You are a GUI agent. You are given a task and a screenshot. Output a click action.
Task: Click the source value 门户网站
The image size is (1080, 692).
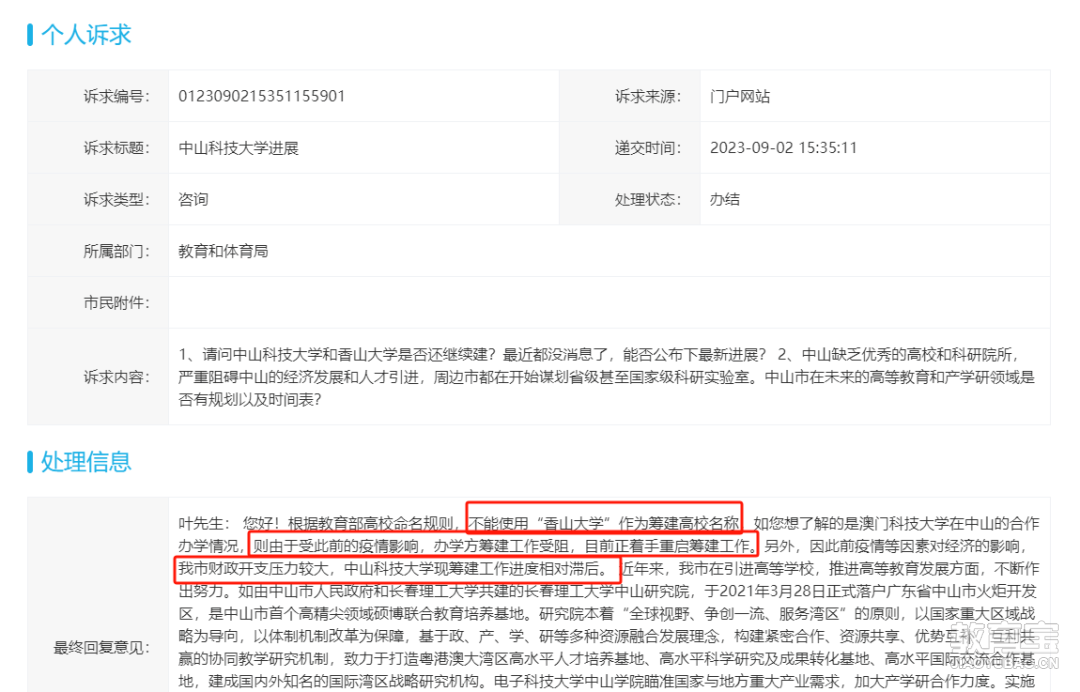(x=740, y=96)
